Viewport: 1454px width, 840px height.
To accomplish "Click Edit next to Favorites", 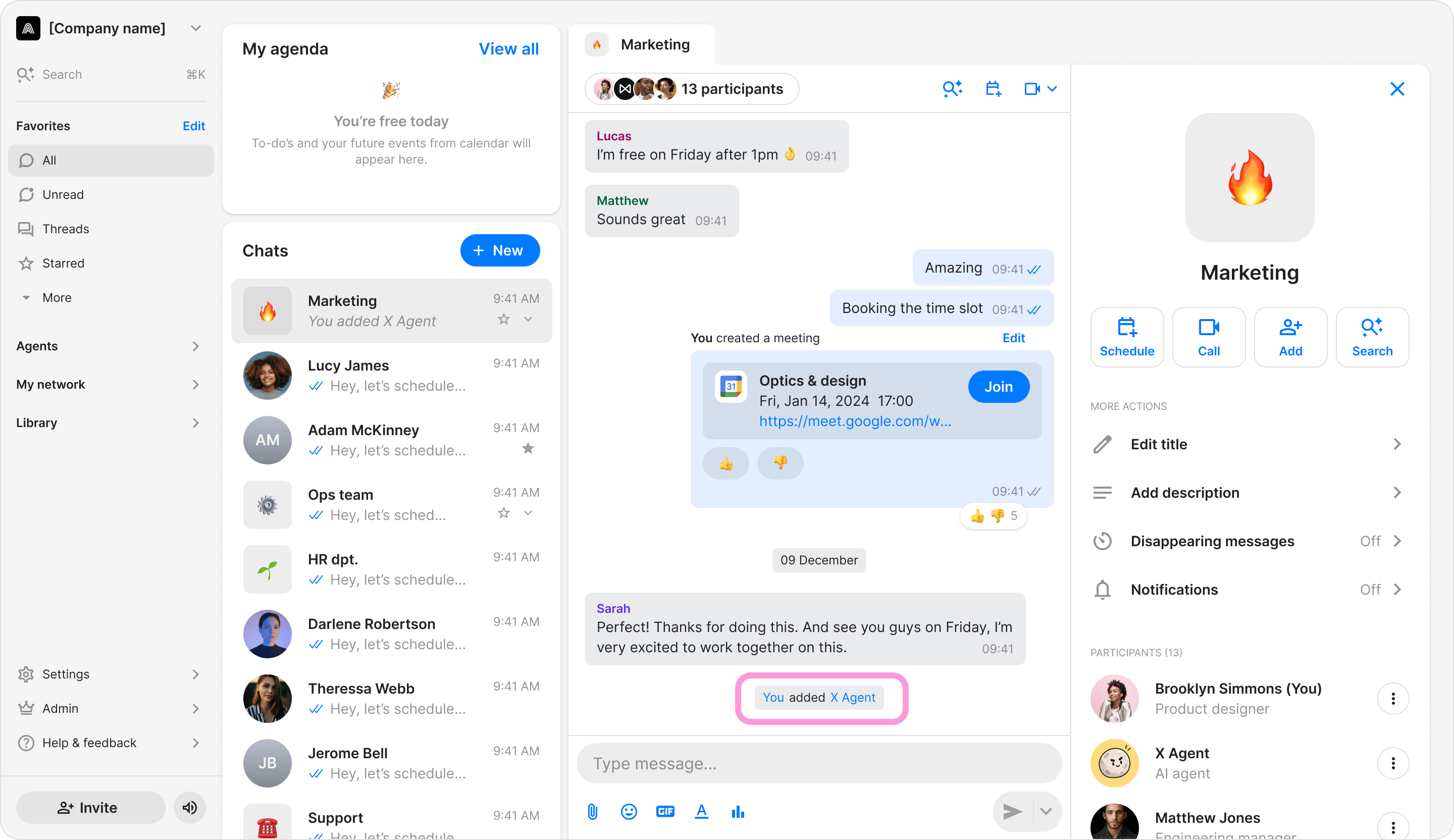I will [x=194, y=126].
